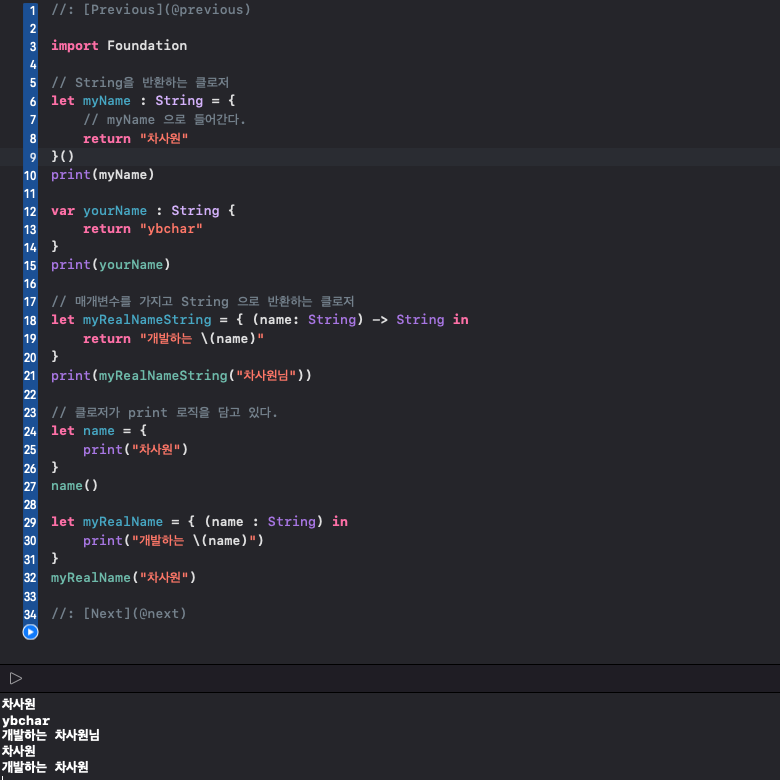The width and height of the screenshot is (780, 780).
Task: Click the [Next](@next) markup comment
Action: coord(119,613)
